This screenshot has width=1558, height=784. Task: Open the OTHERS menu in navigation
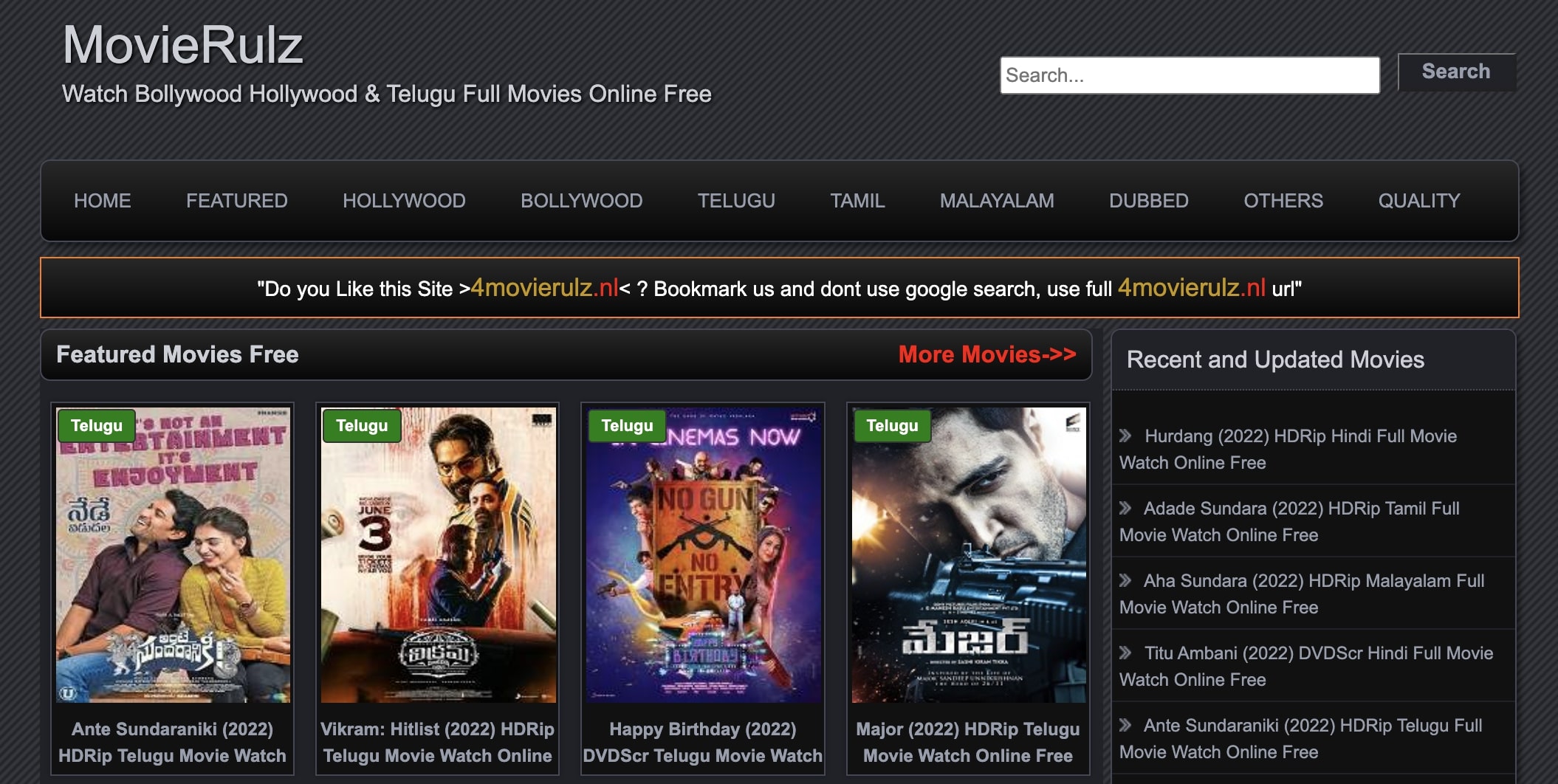(x=1283, y=201)
